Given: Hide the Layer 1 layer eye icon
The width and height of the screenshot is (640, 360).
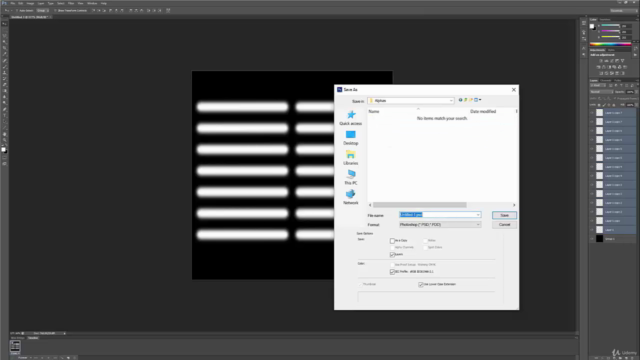Looking at the screenshot, I should pos(592,230).
